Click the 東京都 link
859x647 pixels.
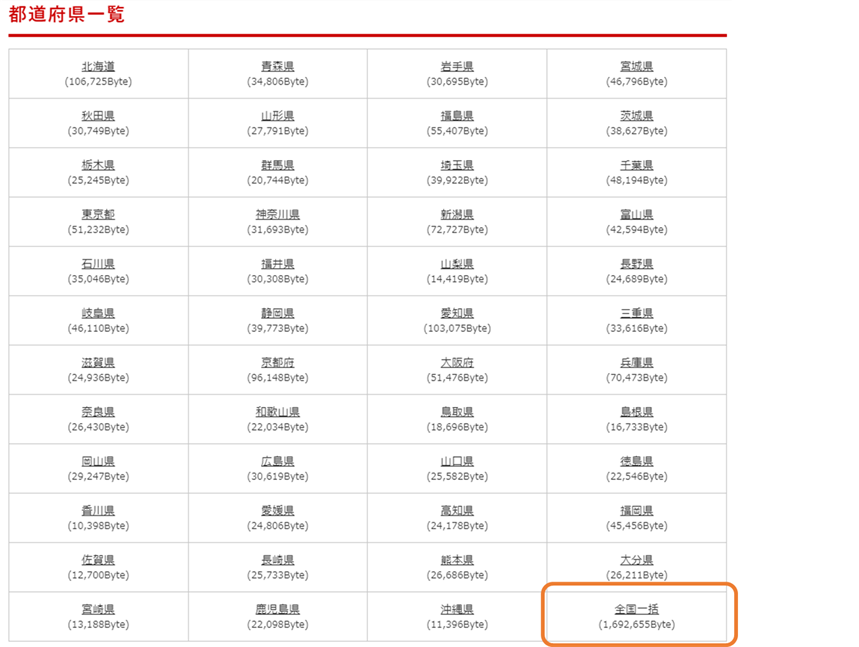(x=98, y=215)
